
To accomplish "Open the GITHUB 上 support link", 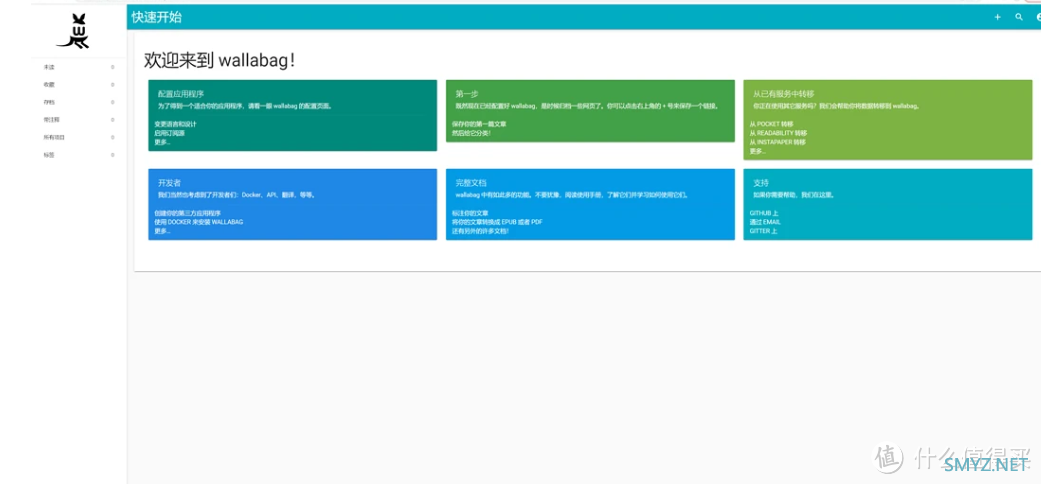I will coord(763,213).
